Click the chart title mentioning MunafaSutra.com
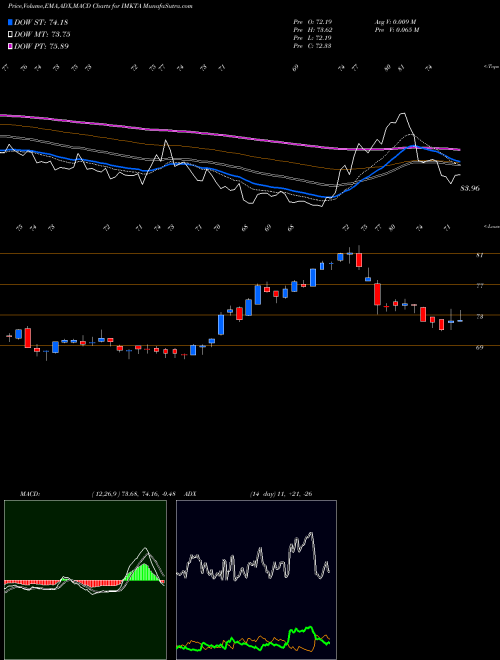The width and height of the screenshot is (500, 660). 100,6
